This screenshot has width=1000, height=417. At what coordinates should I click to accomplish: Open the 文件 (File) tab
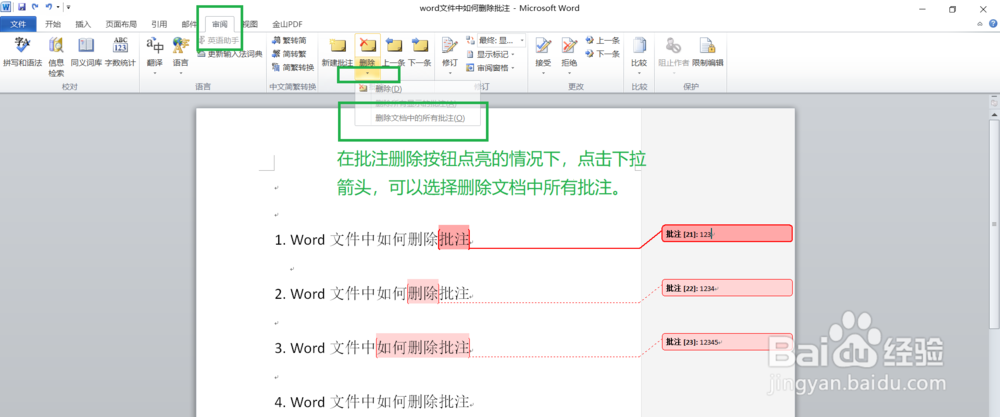coord(18,24)
